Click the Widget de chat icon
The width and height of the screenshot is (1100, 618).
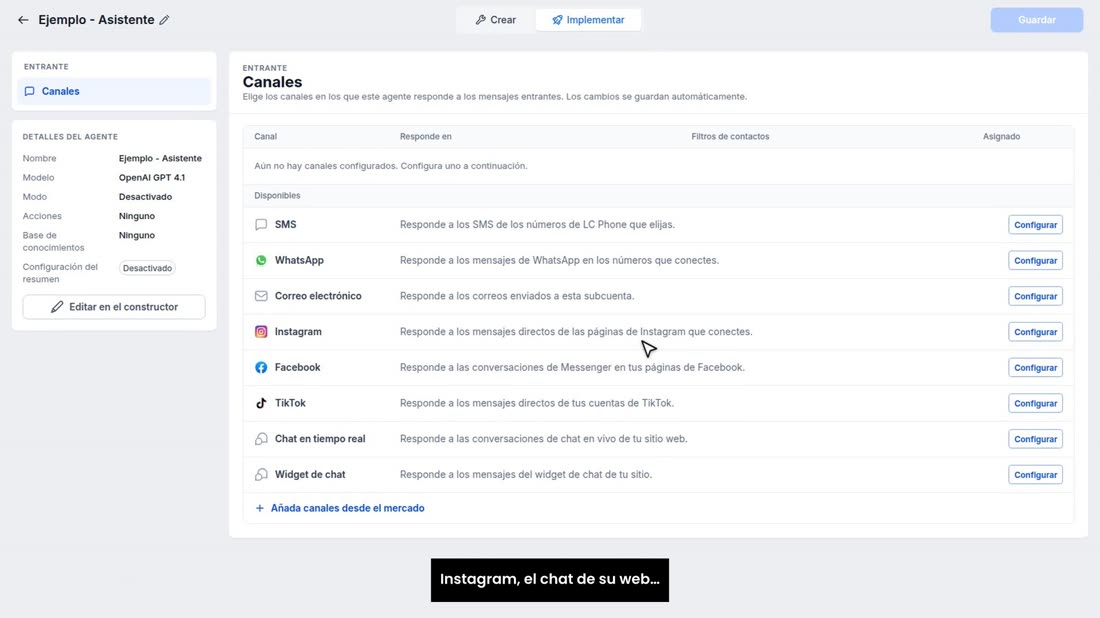point(261,475)
